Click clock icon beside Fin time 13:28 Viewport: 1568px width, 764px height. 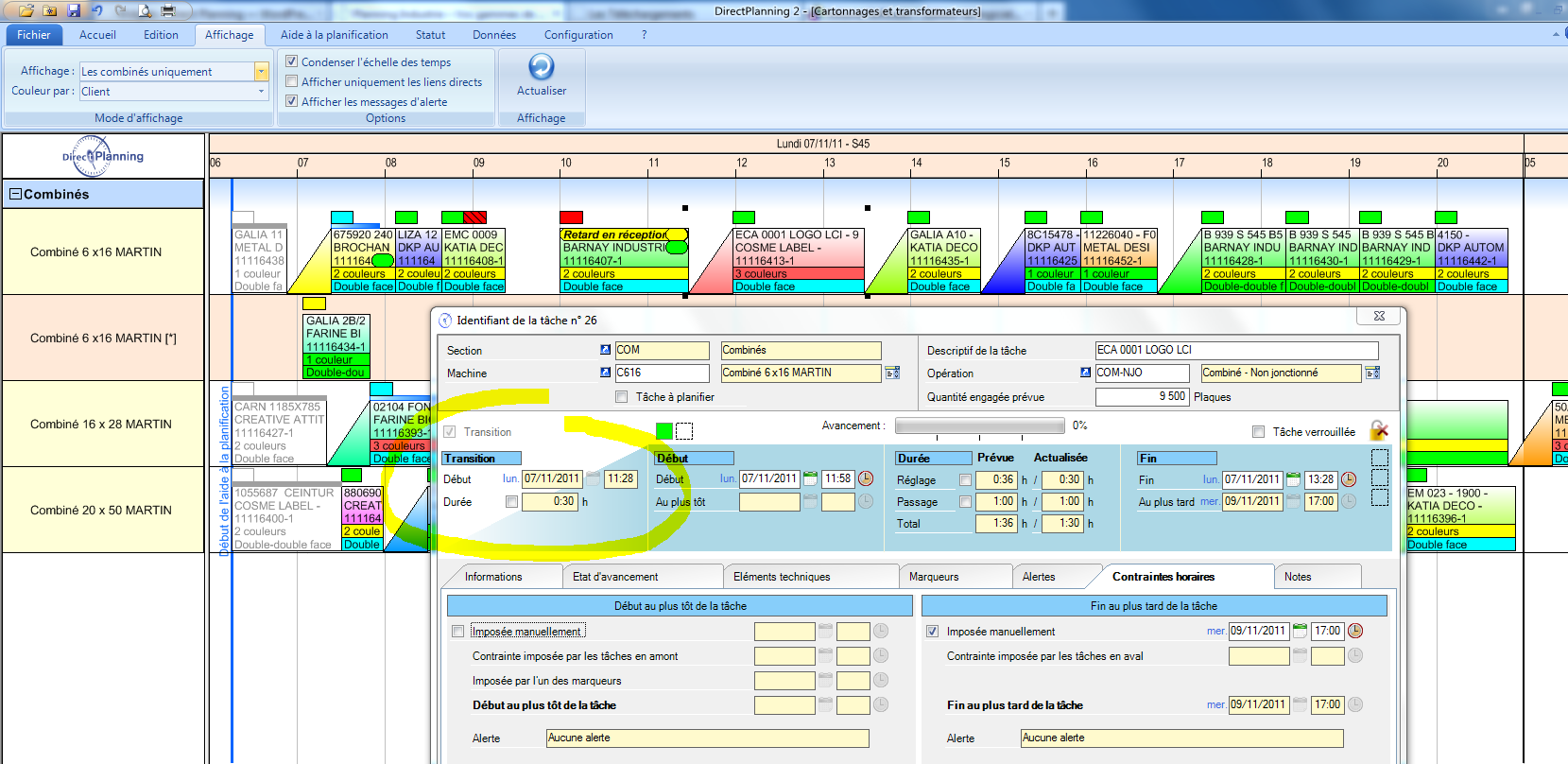1349,479
